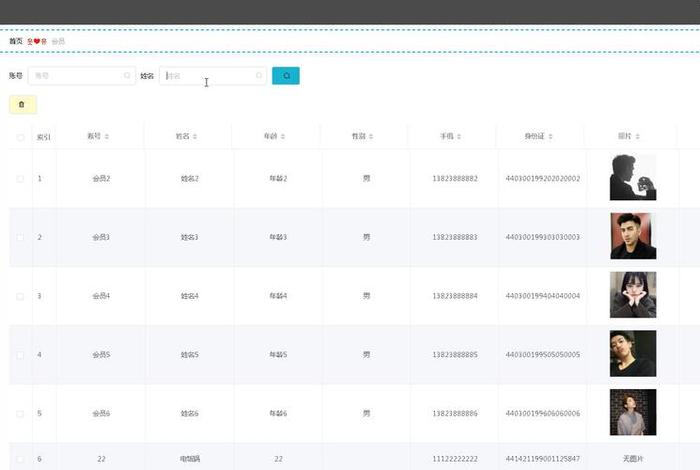Sort the table by the 性别 column
Viewport: 700px width, 470px height.
point(371,137)
